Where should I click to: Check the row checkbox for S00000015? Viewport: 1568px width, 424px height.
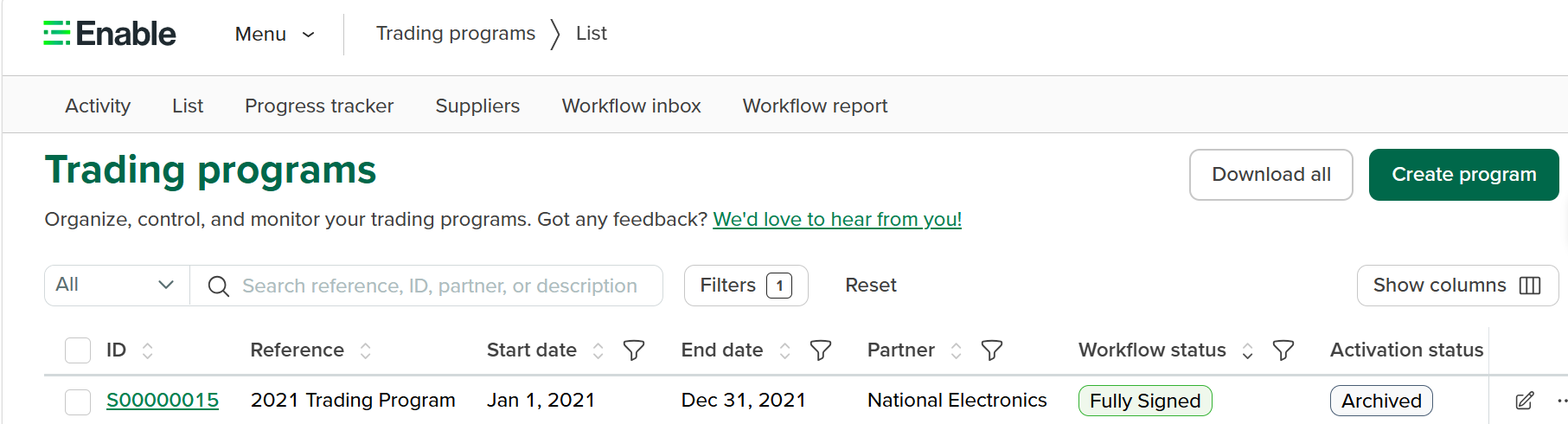pyautogui.click(x=78, y=402)
